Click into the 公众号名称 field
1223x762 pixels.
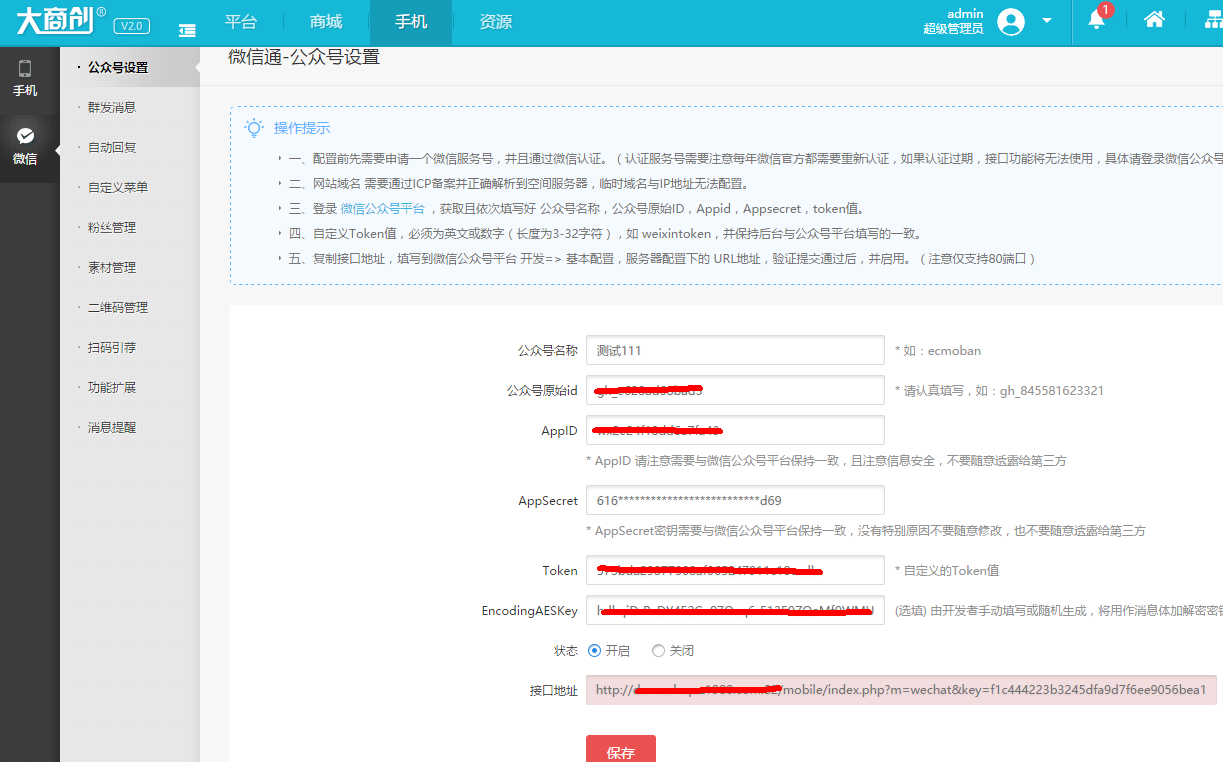coord(735,350)
